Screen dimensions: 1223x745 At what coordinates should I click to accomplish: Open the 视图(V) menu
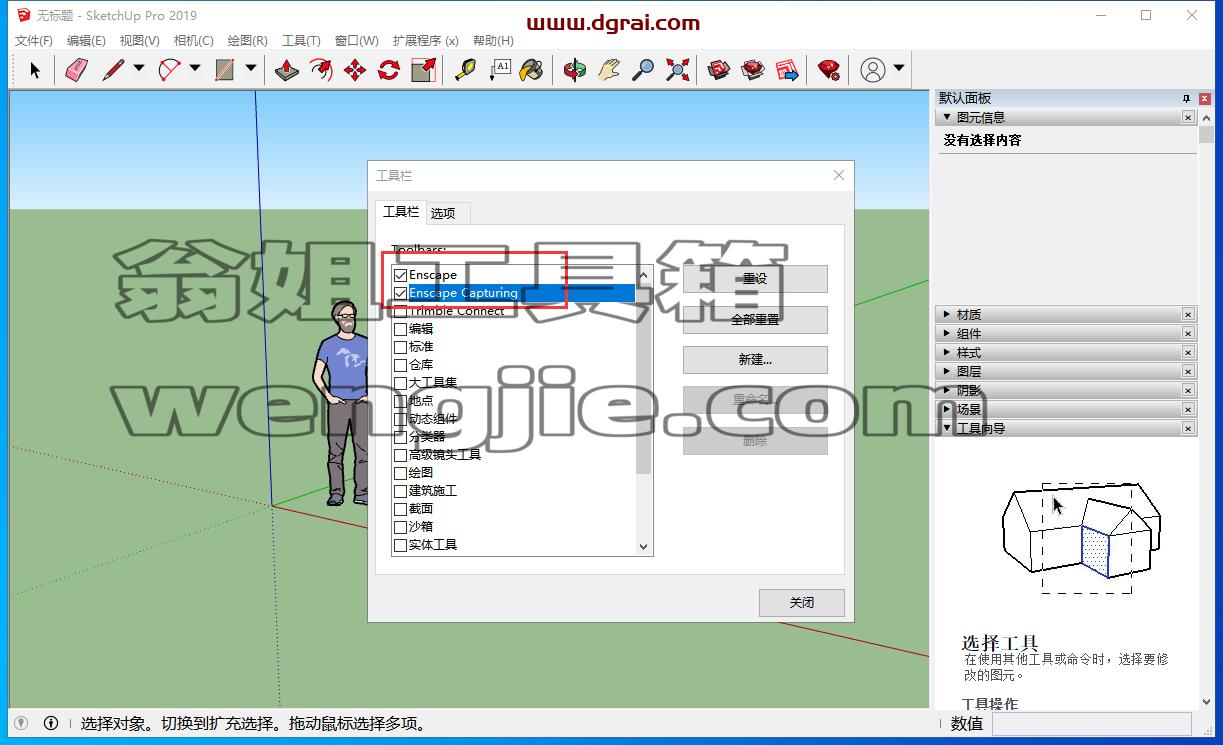[x=139, y=41]
